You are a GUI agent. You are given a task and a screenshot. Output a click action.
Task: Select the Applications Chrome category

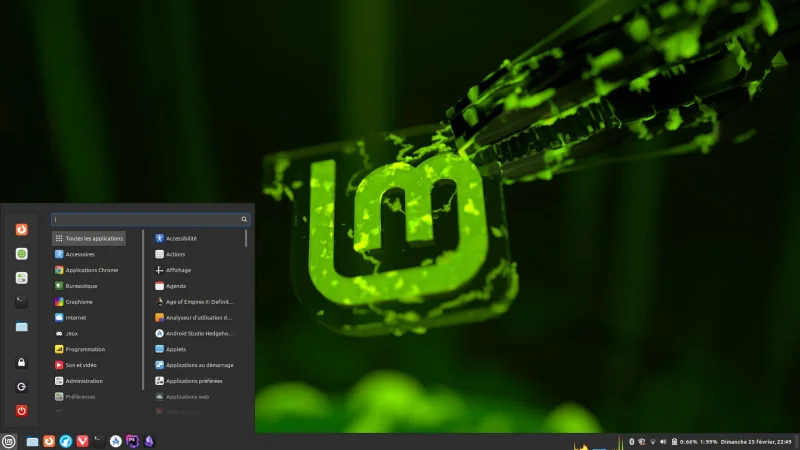click(89, 270)
